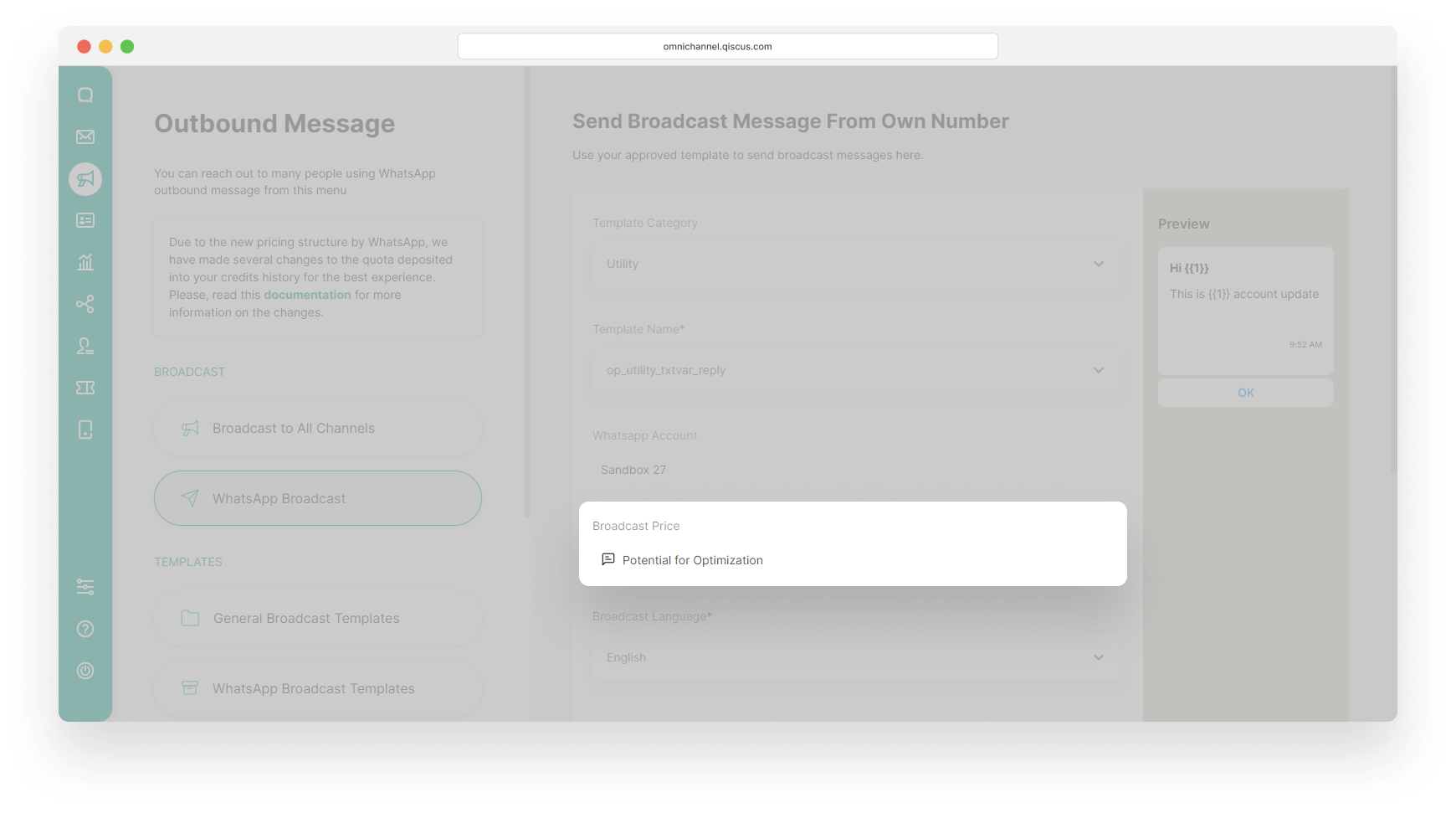Click the Preview message bubble Hi {{1}}
1456x813 pixels.
[1246, 311]
